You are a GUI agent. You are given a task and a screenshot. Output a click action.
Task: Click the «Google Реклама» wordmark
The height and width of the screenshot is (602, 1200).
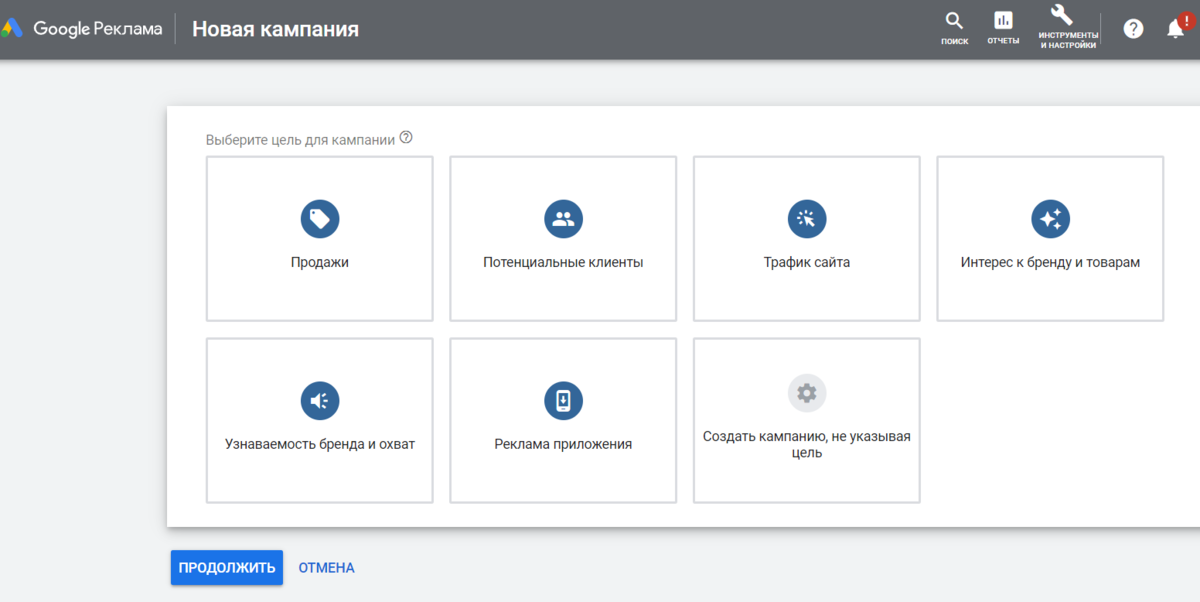point(98,29)
